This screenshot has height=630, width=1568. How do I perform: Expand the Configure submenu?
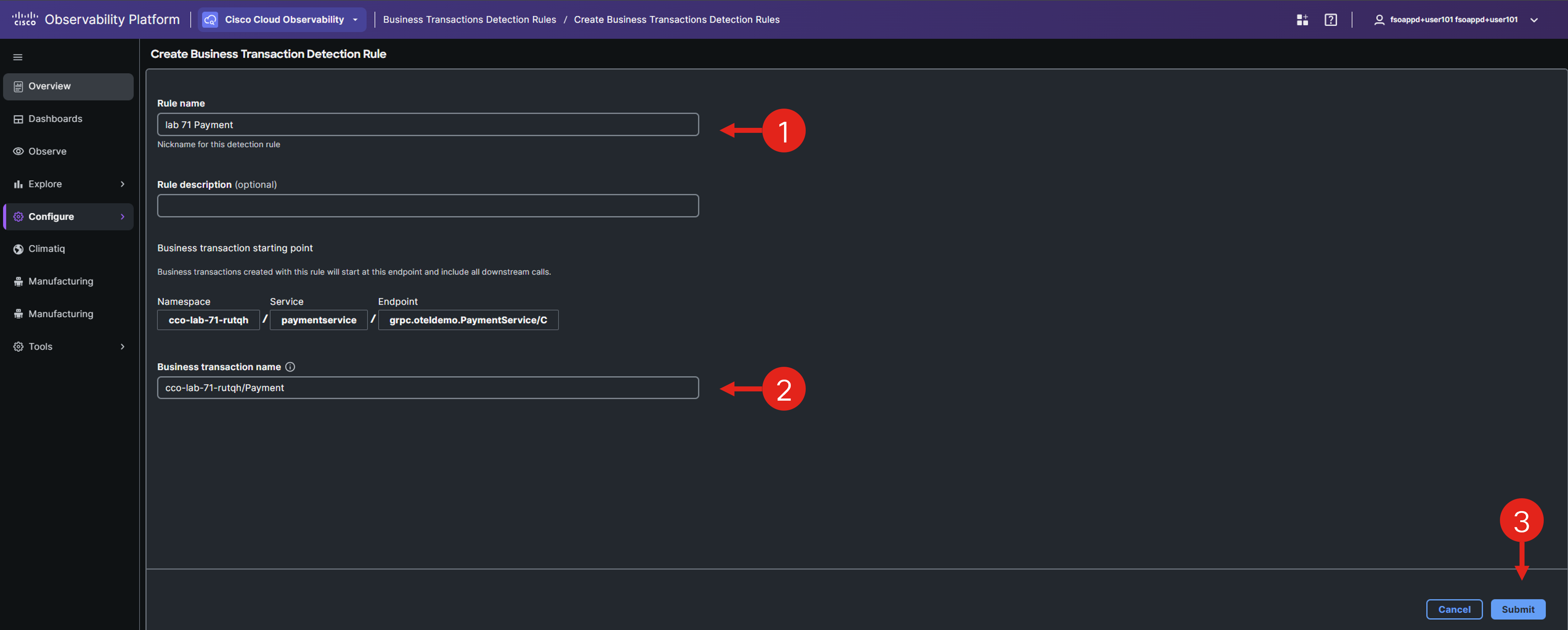click(x=122, y=217)
